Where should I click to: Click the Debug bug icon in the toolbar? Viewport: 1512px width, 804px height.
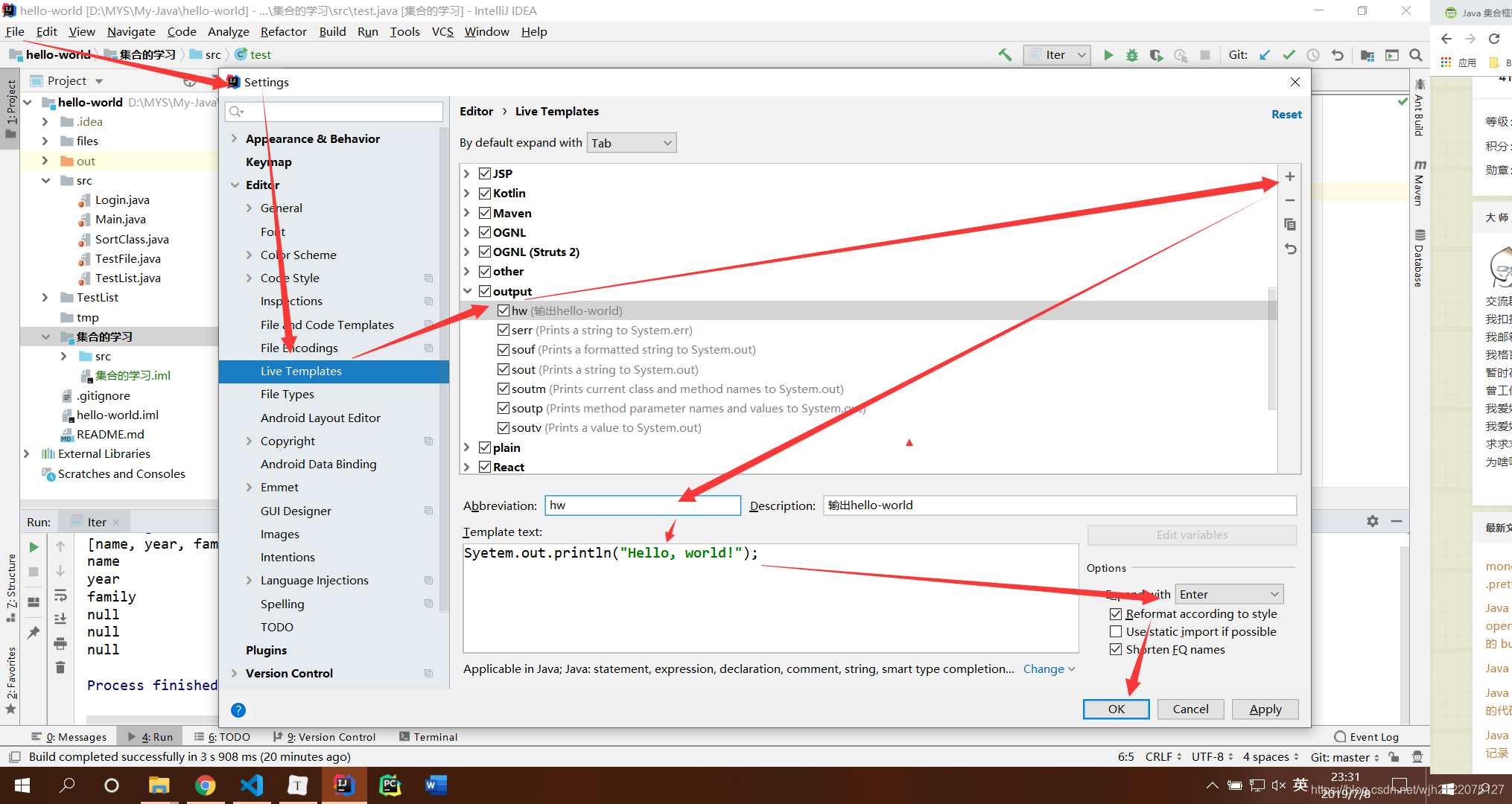pyautogui.click(x=1132, y=55)
